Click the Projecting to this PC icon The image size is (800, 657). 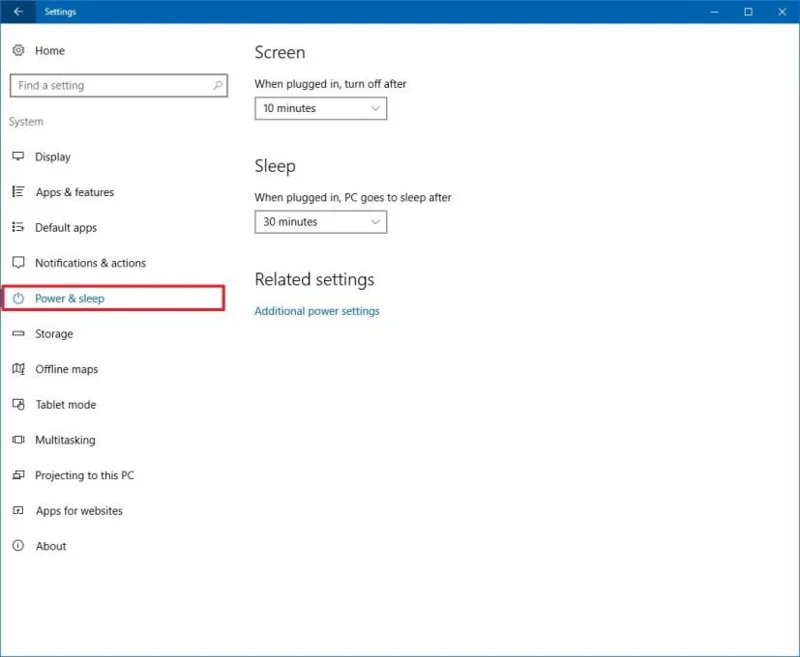pos(18,475)
